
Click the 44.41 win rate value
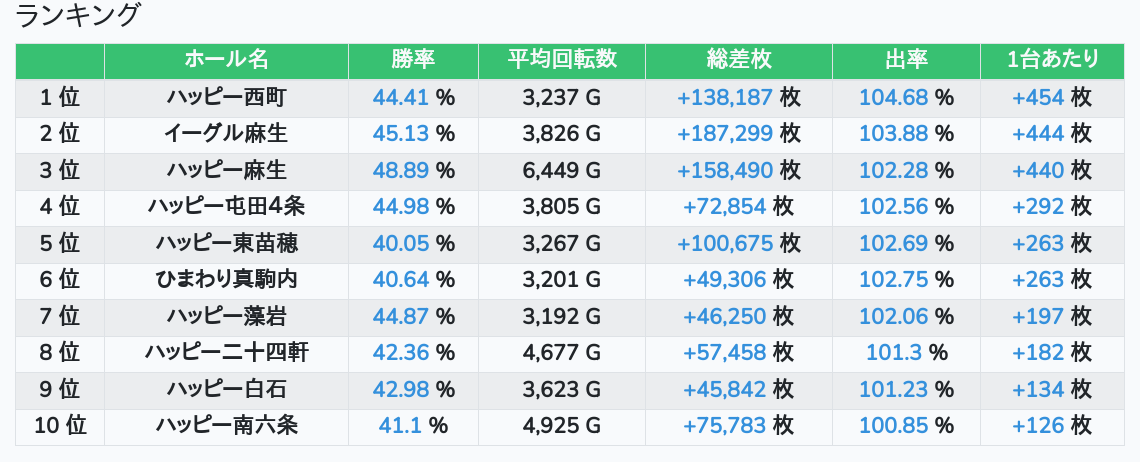click(400, 98)
